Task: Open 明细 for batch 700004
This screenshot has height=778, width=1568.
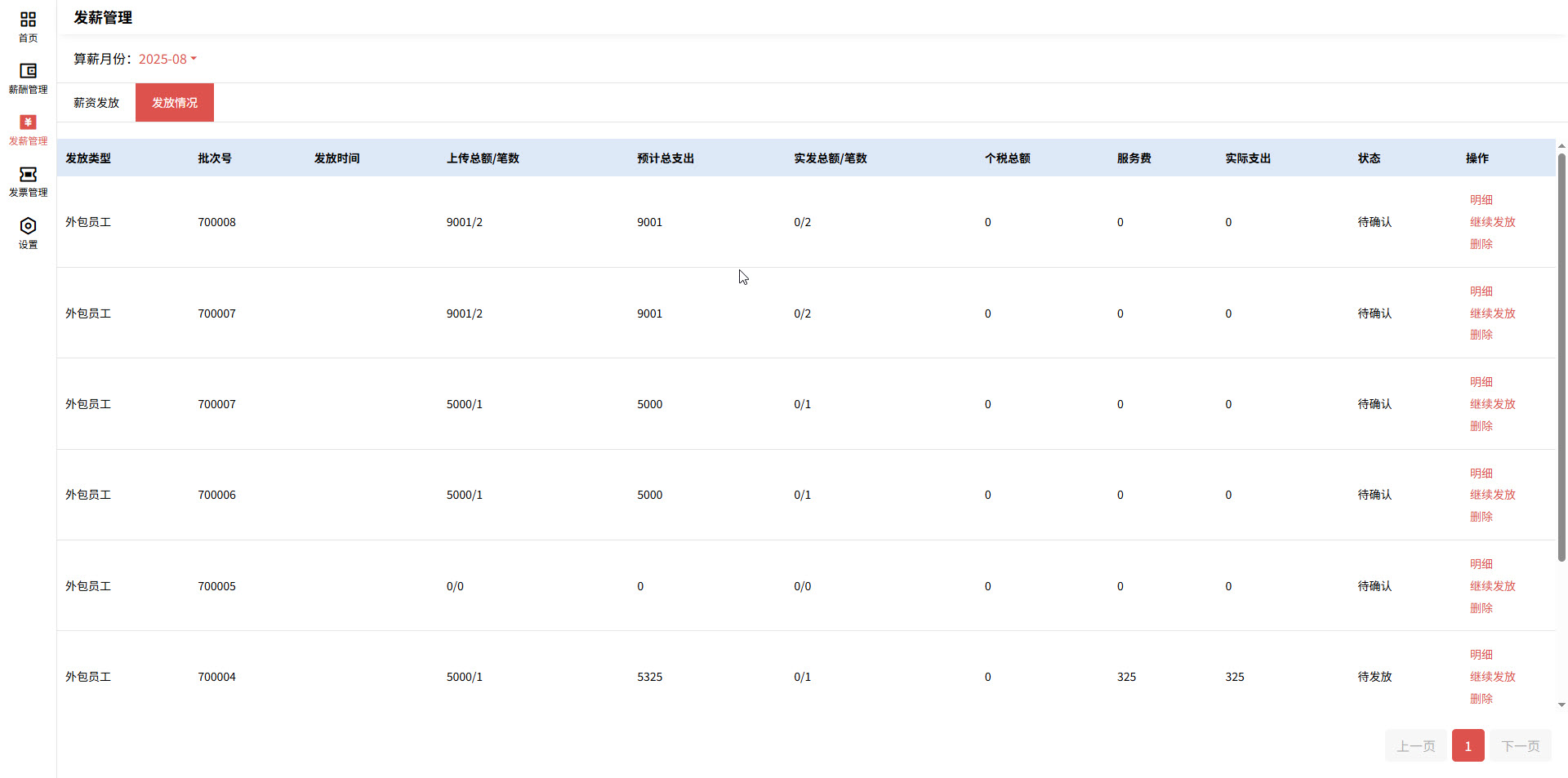Action: (x=1480, y=654)
